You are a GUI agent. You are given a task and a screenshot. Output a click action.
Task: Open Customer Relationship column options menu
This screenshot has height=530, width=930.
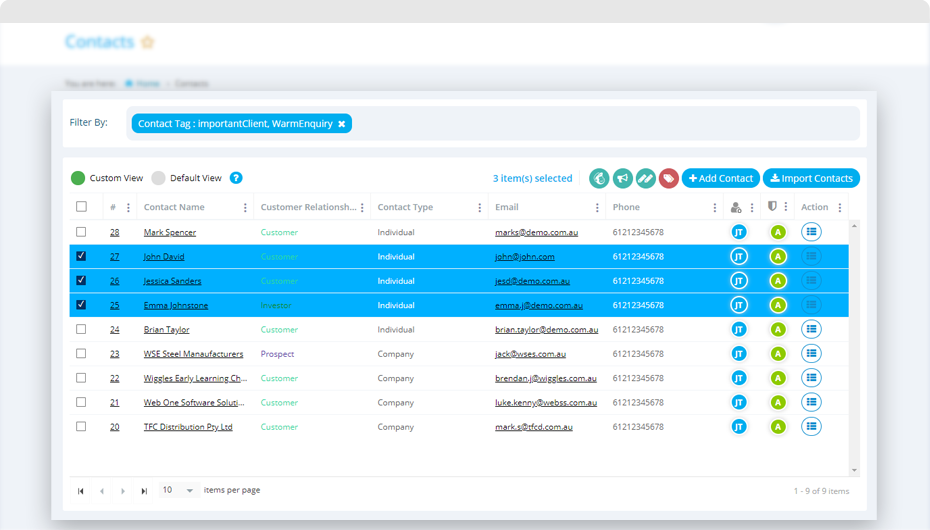362,207
